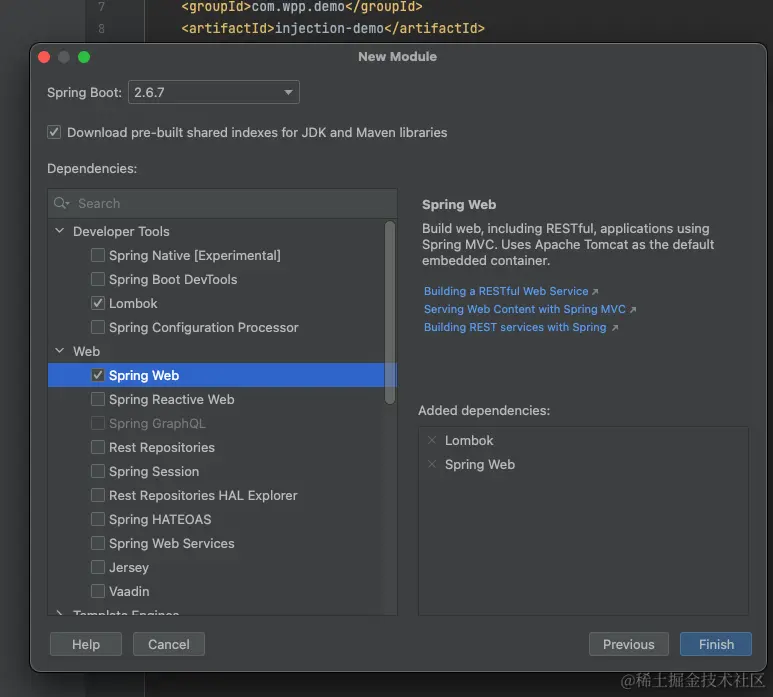The height and width of the screenshot is (697, 773).
Task: Uncheck the Lombok dependency checkbox
Action: [x=98, y=303]
